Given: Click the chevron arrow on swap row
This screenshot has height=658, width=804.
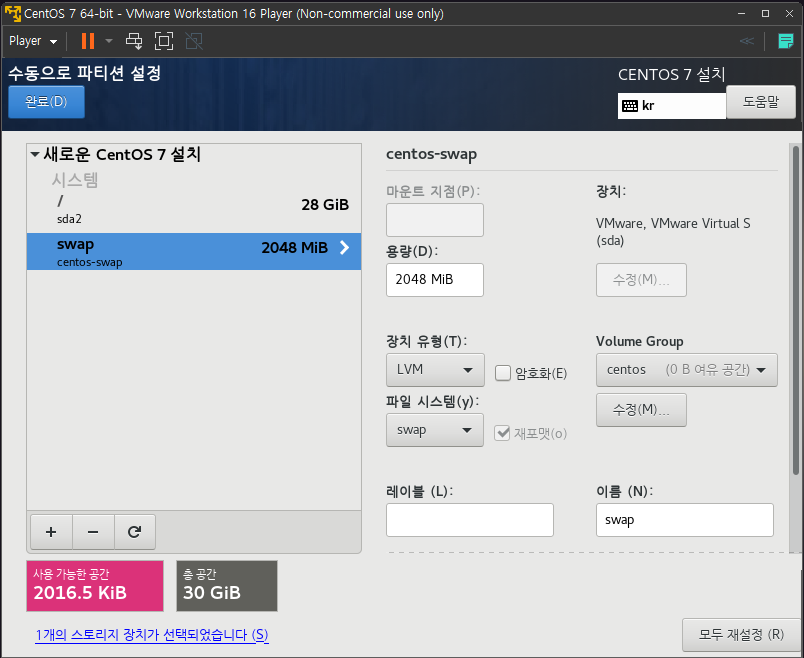Looking at the screenshot, I should tap(345, 248).
